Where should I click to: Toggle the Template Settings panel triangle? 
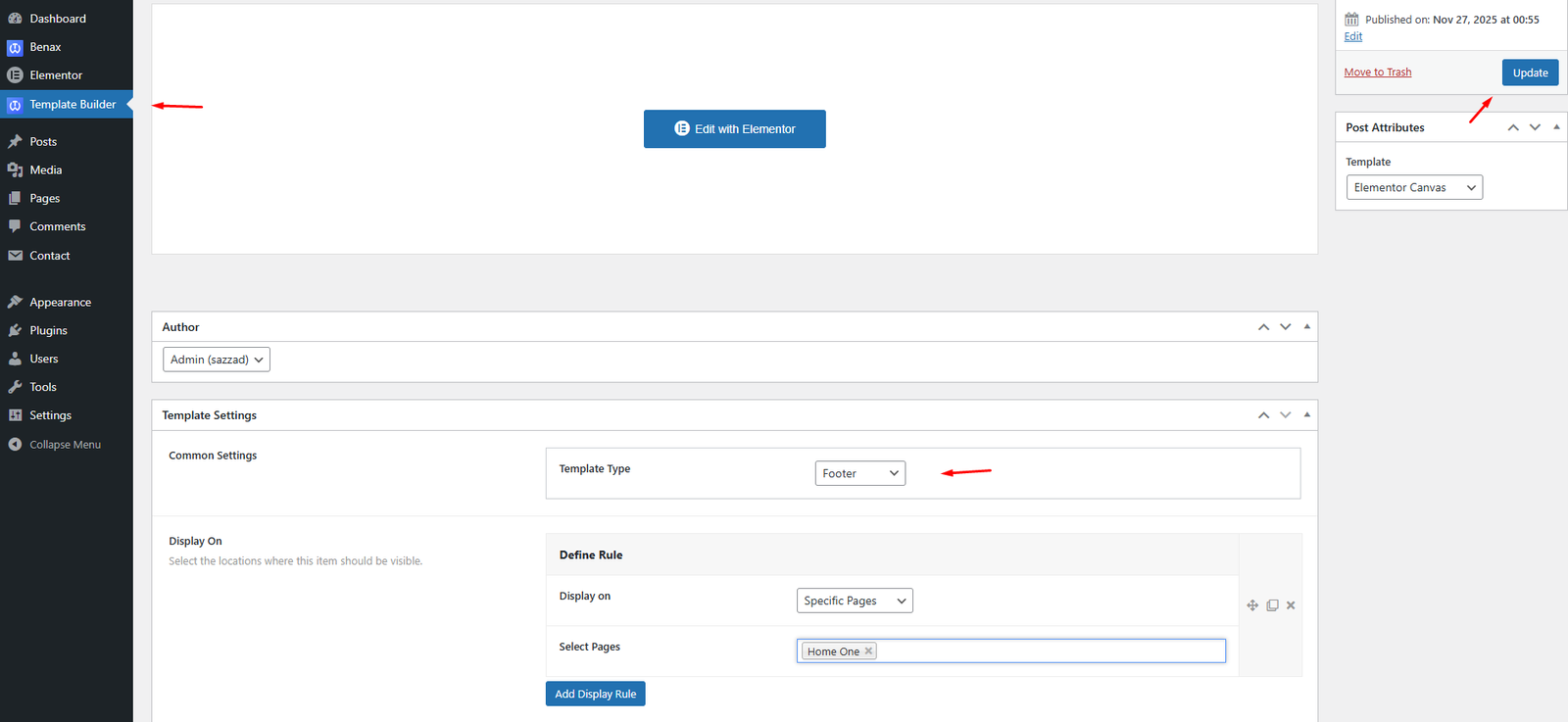1306,415
